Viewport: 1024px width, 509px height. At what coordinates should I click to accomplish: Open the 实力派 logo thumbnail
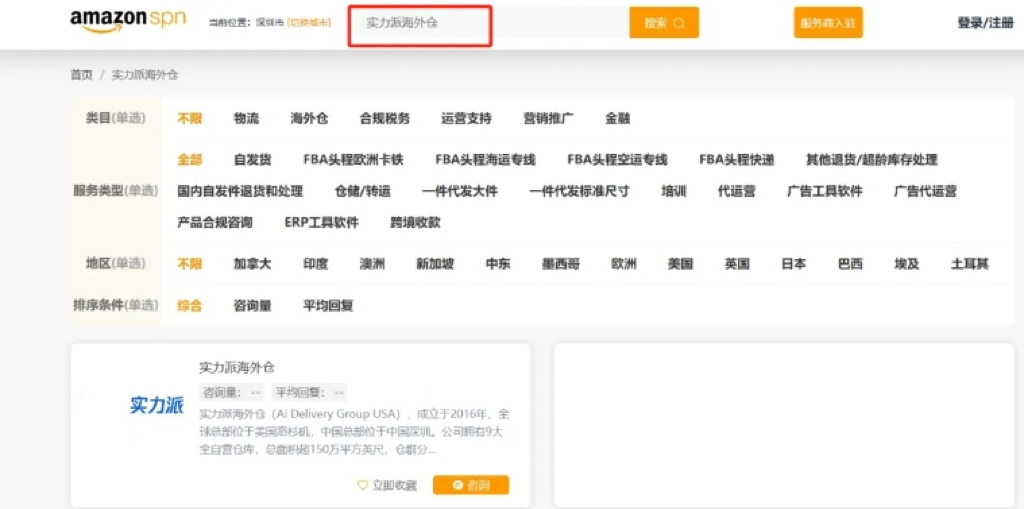pyautogui.click(x=157, y=405)
